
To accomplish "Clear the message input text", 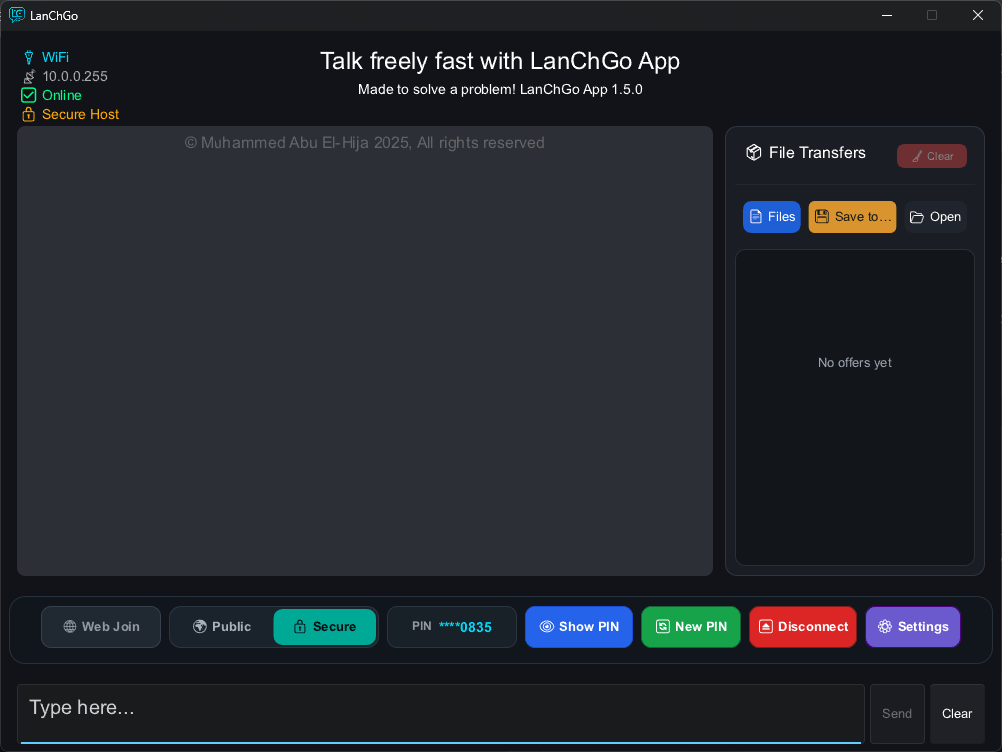I will point(956,714).
